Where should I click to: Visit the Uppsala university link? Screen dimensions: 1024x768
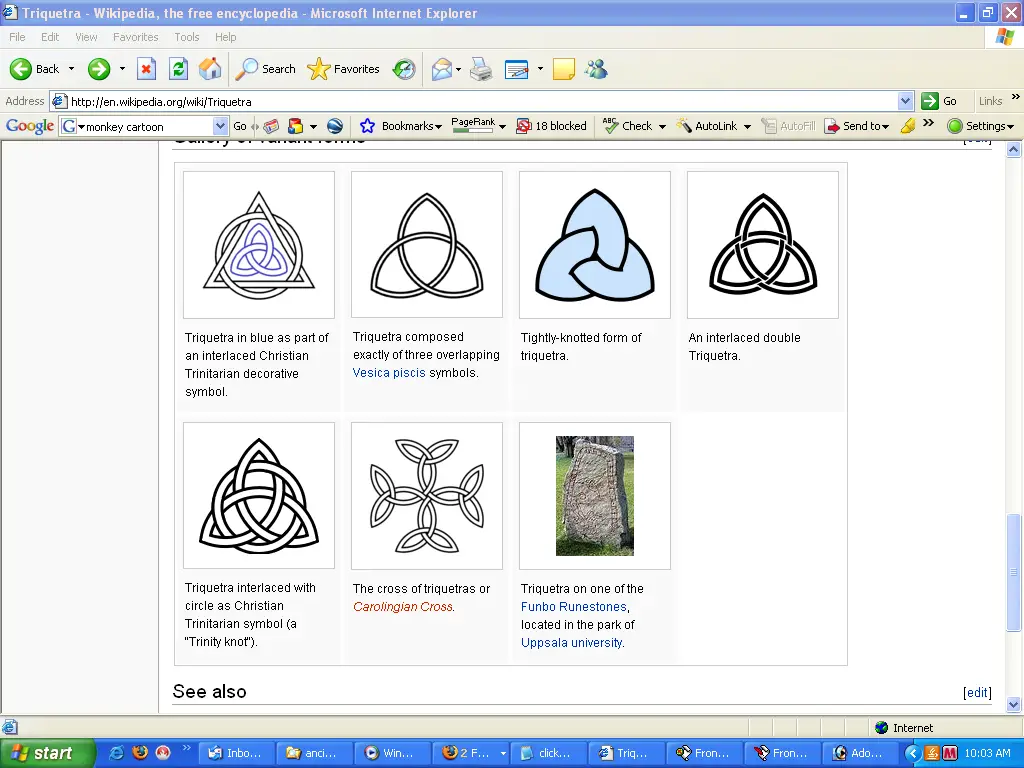coord(571,643)
